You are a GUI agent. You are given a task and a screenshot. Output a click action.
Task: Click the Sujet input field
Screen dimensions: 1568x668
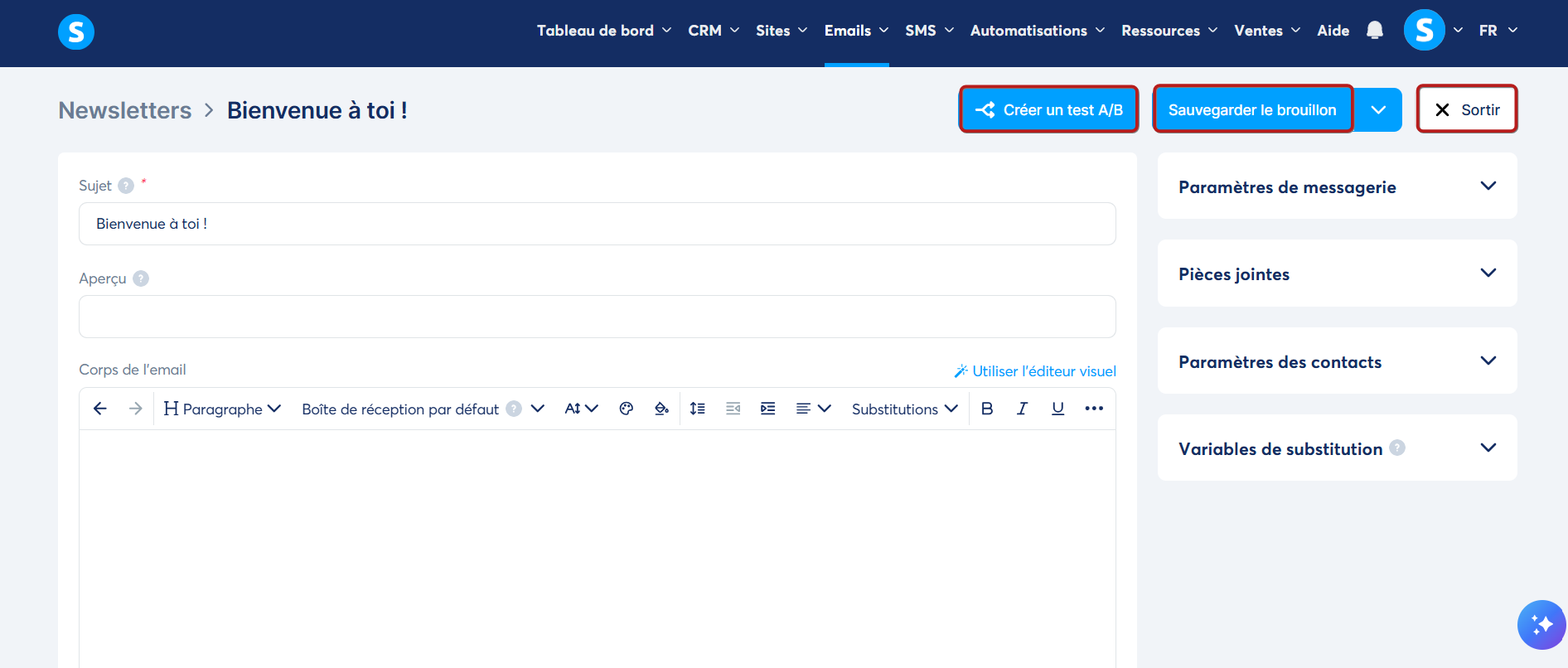pyautogui.click(x=598, y=224)
